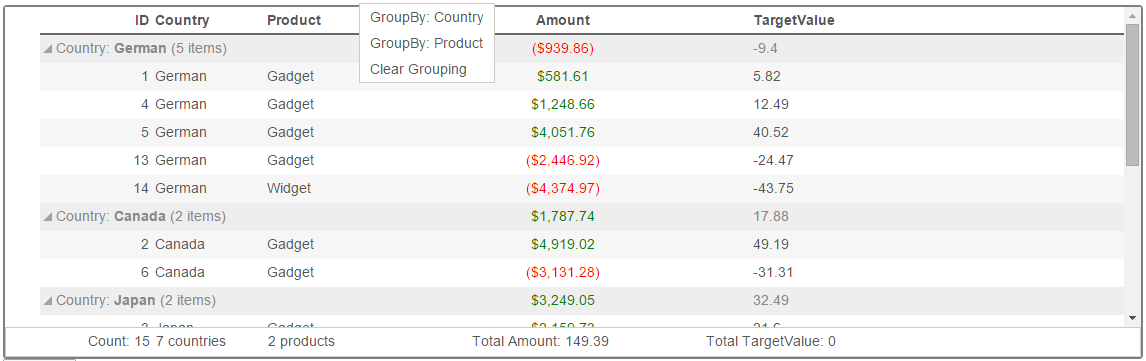The width and height of the screenshot is (1146, 361).
Task: Select GroupBy: Country menu entry
Action: (427, 18)
